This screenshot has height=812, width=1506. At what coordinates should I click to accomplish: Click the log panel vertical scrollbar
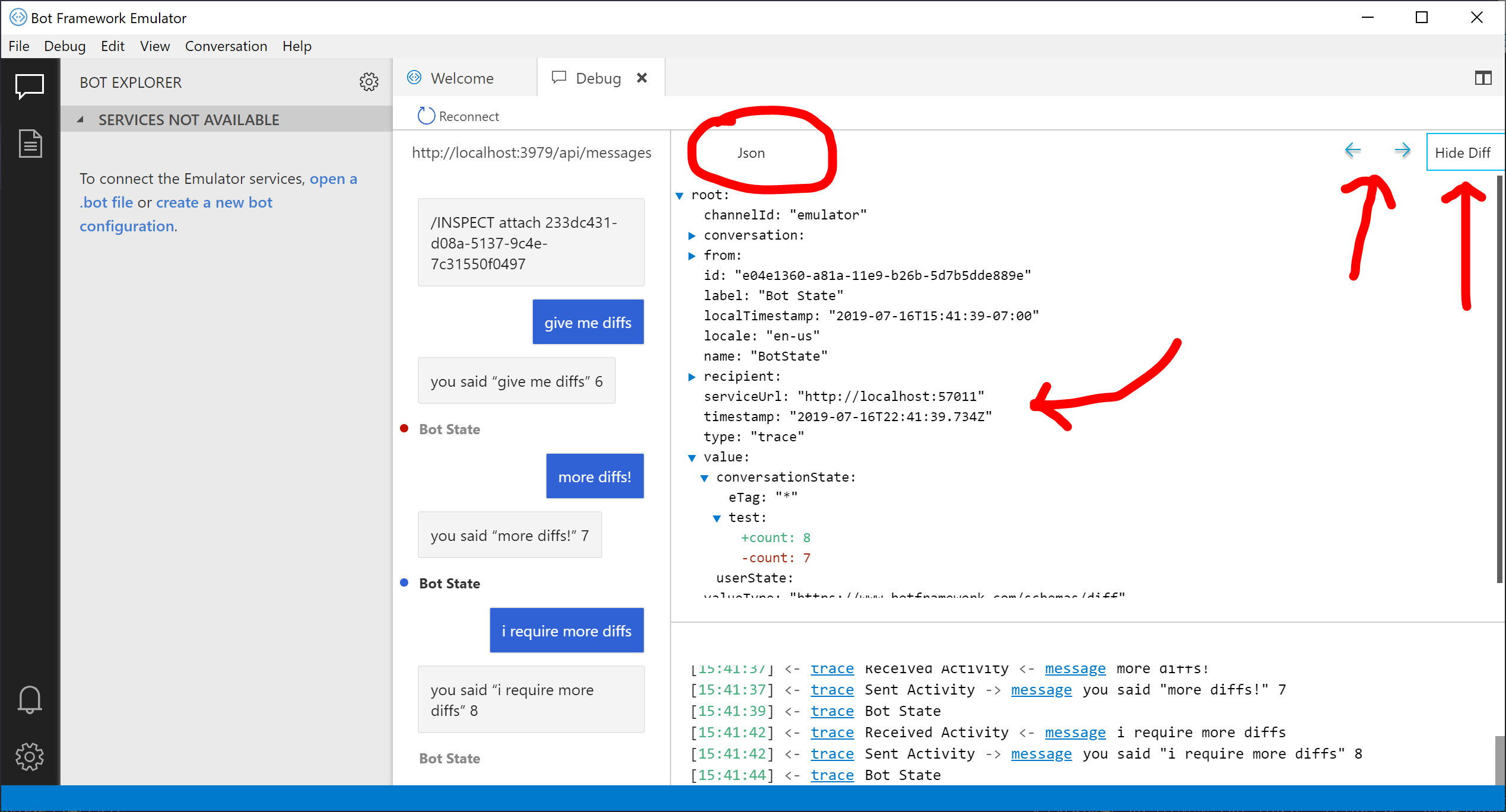pos(1499,759)
